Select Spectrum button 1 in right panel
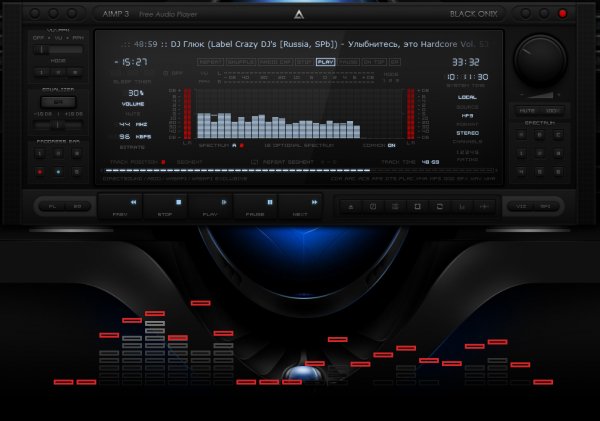This screenshot has height=421, width=600. click(521, 153)
